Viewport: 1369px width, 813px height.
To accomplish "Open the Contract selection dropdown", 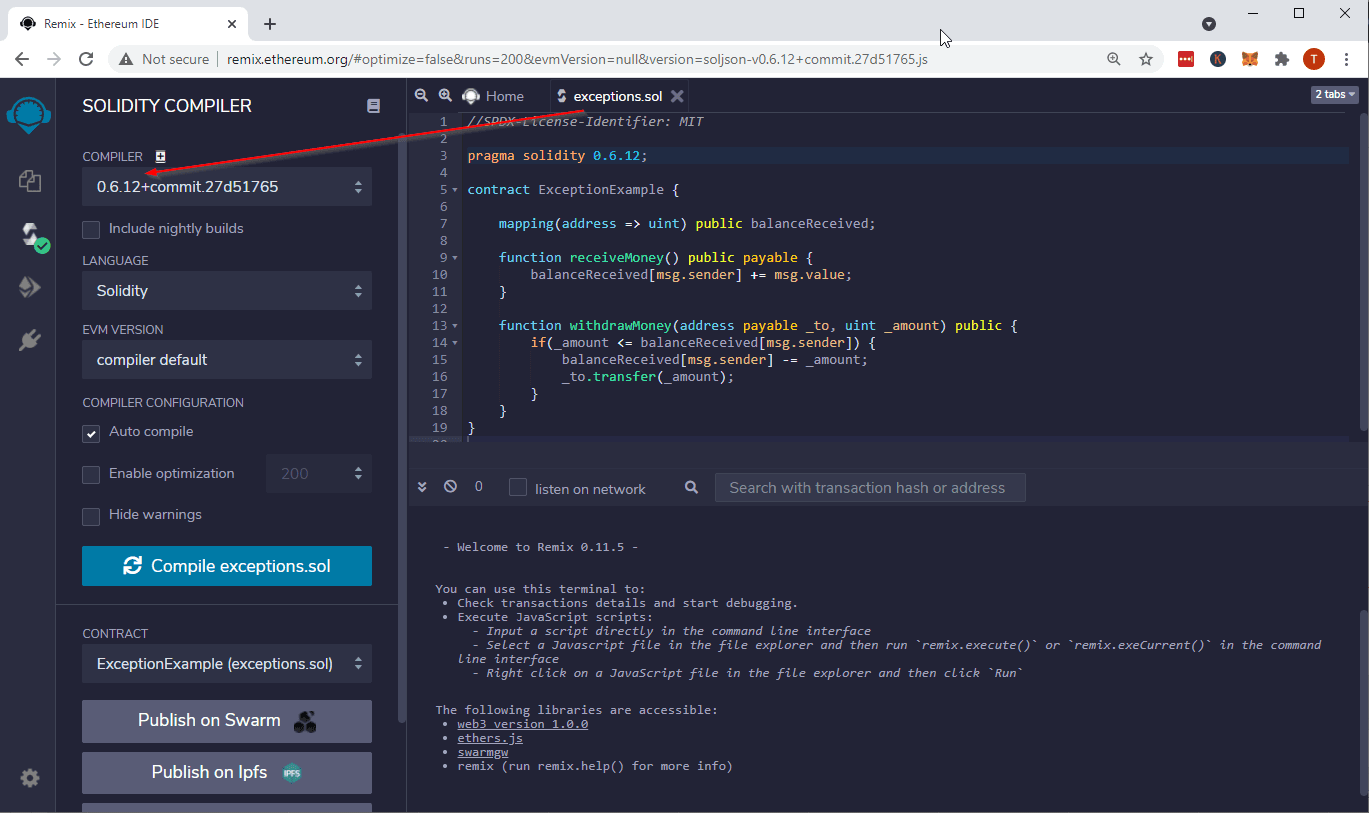I will click(x=227, y=664).
